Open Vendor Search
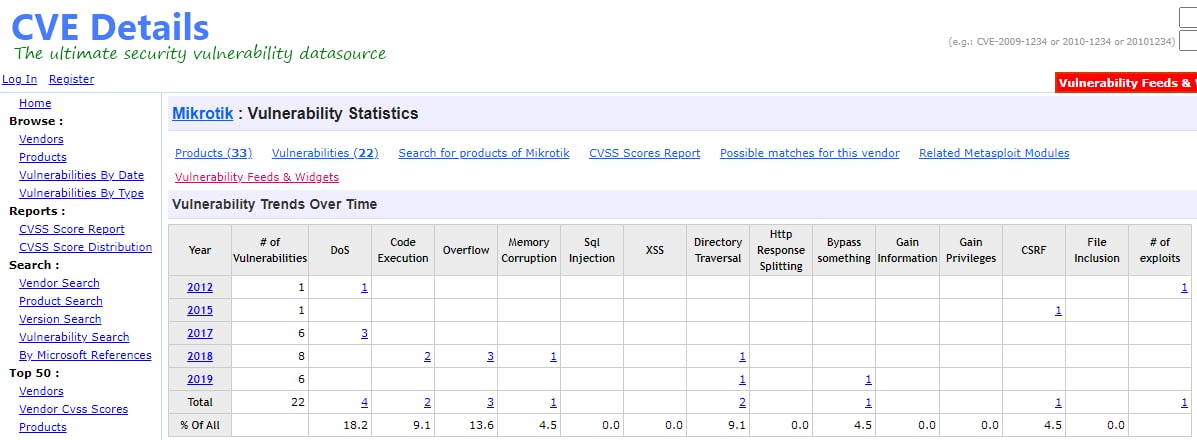Image resolution: width=1197 pixels, height=440 pixels. (60, 283)
